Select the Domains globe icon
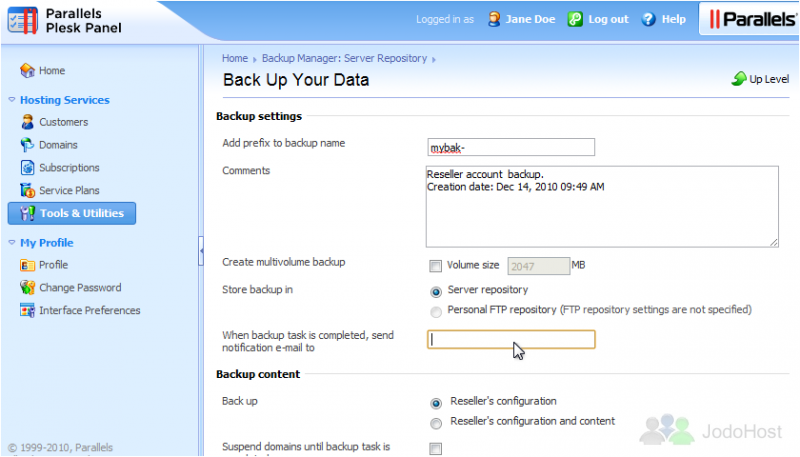The width and height of the screenshot is (800, 457). tap(27, 145)
